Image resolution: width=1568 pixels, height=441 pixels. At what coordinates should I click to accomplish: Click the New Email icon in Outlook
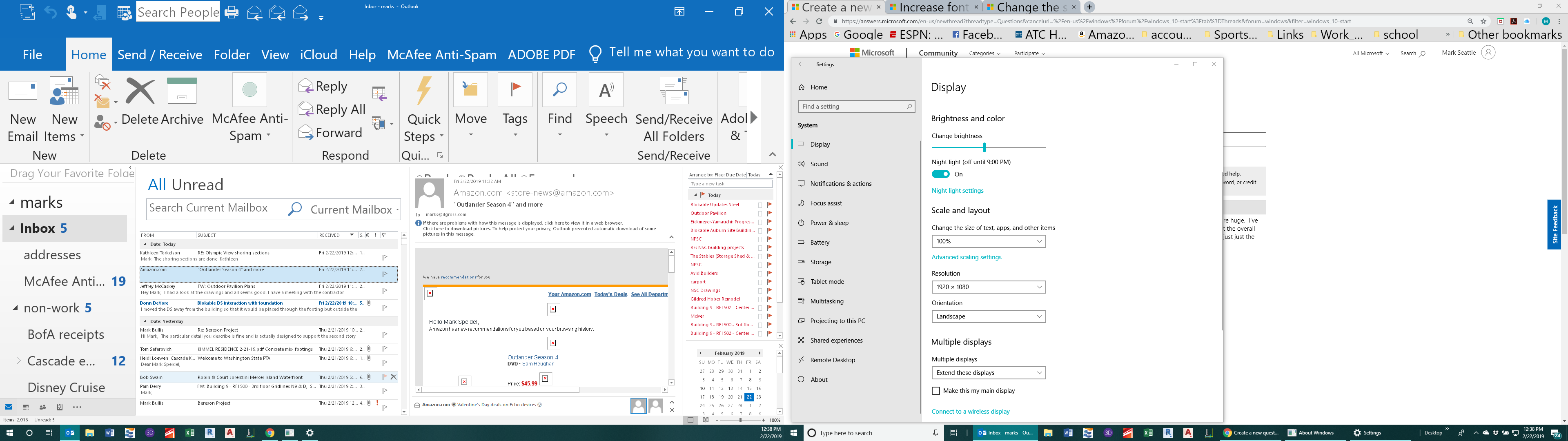pyautogui.click(x=22, y=91)
